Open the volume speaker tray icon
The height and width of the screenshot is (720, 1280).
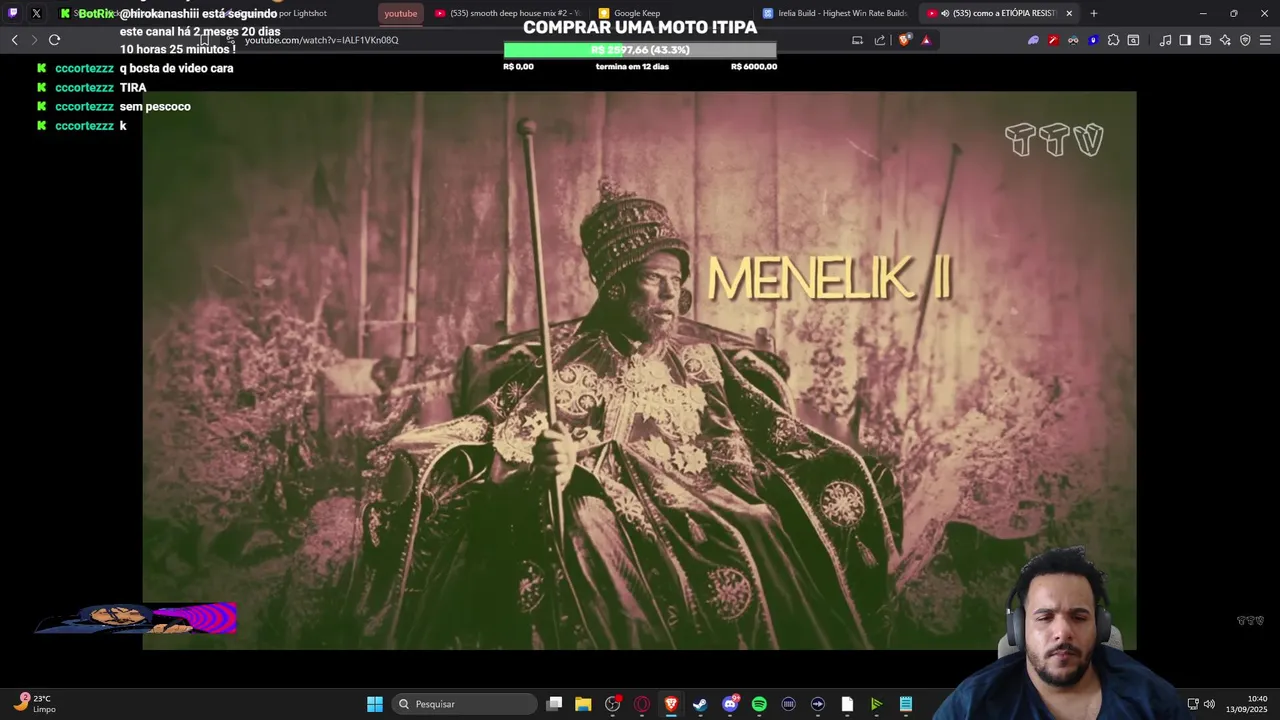coord(1209,704)
